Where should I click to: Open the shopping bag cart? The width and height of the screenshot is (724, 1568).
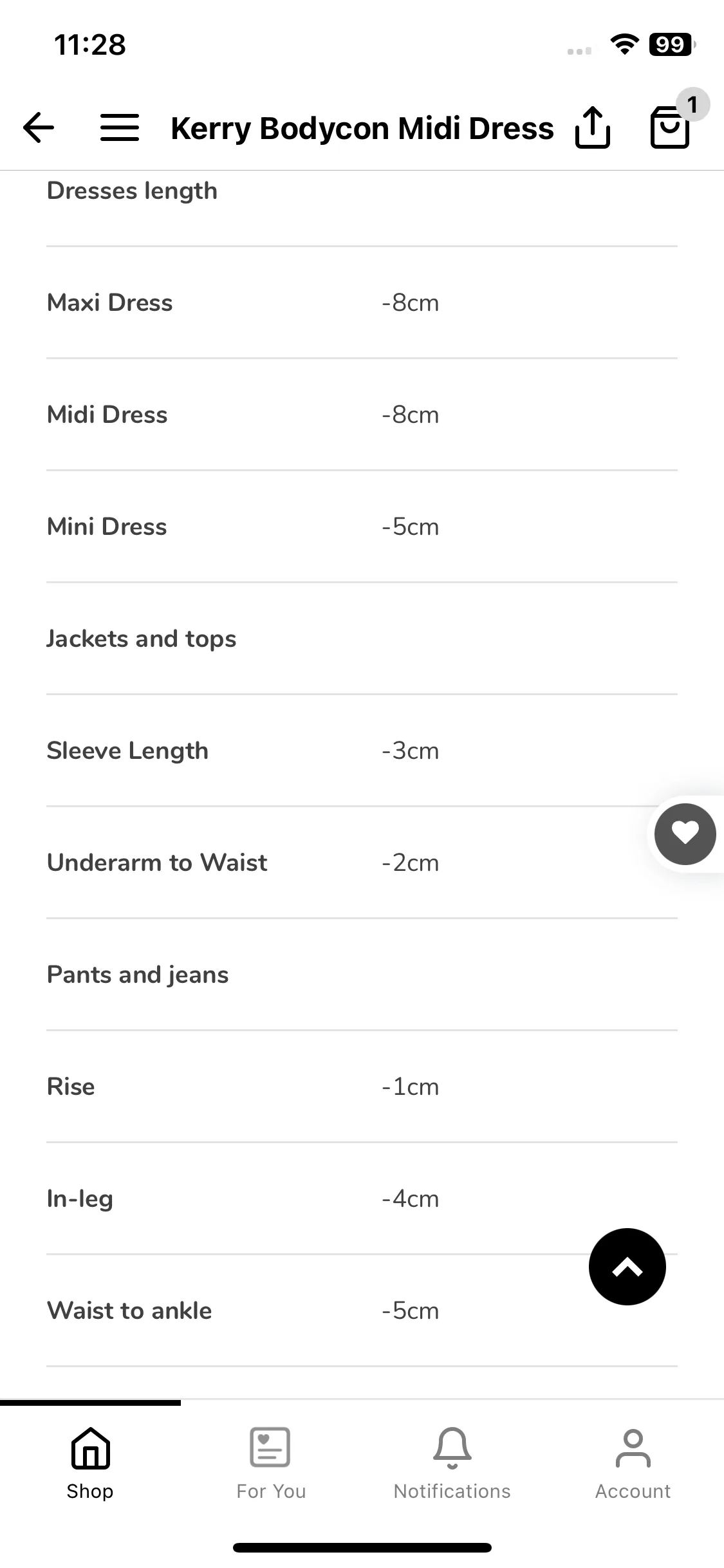click(670, 127)
